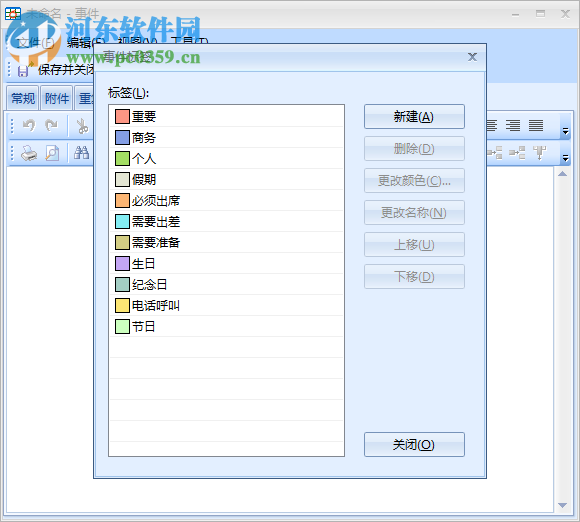Viewport: 580px width, 522px height.
Task: Click the yellow swatch for 电话呼叫
Action: 122,306
